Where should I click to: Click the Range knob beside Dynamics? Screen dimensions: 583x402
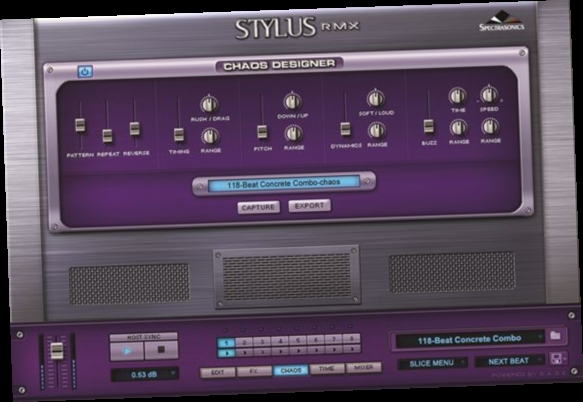click(x=377, y=131)
